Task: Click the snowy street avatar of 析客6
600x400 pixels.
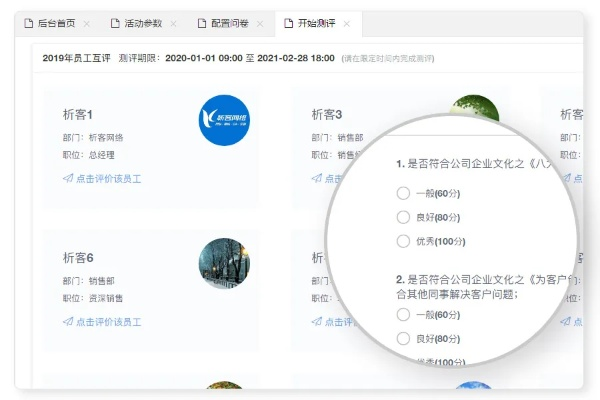Action: [x=224, y=264]
